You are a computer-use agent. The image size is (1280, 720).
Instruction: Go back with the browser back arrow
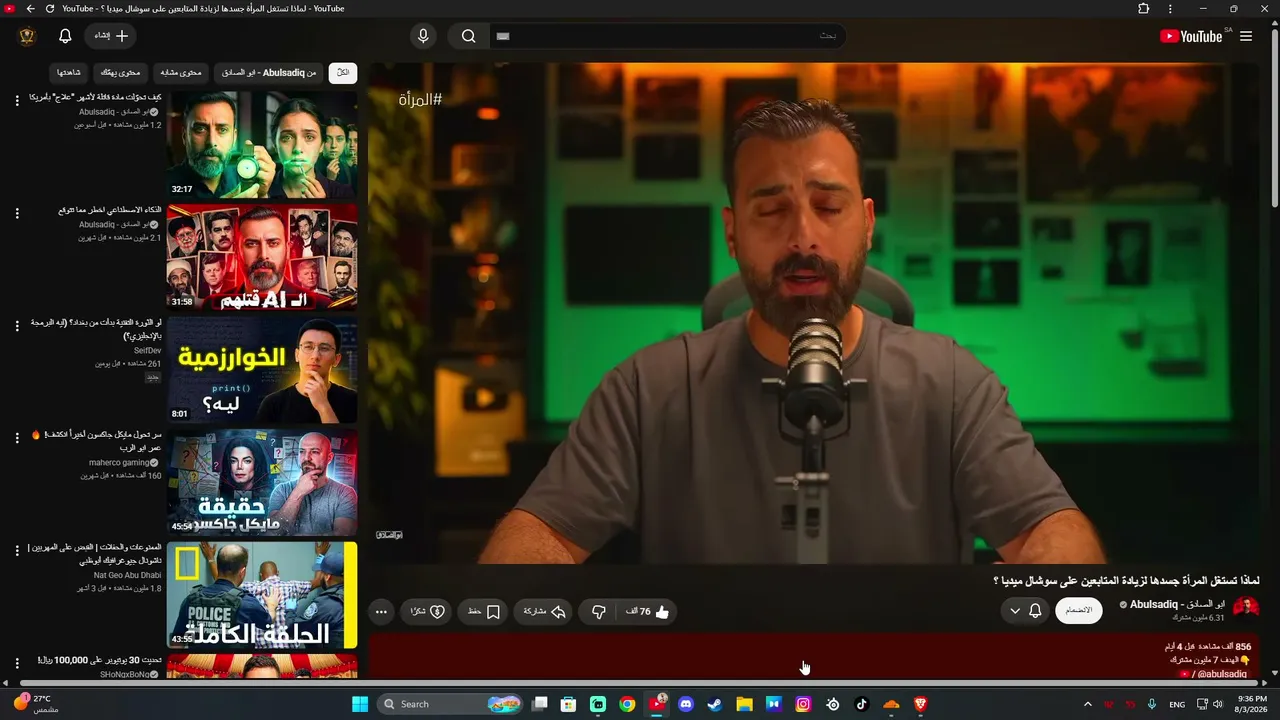[x=30, y=9]
